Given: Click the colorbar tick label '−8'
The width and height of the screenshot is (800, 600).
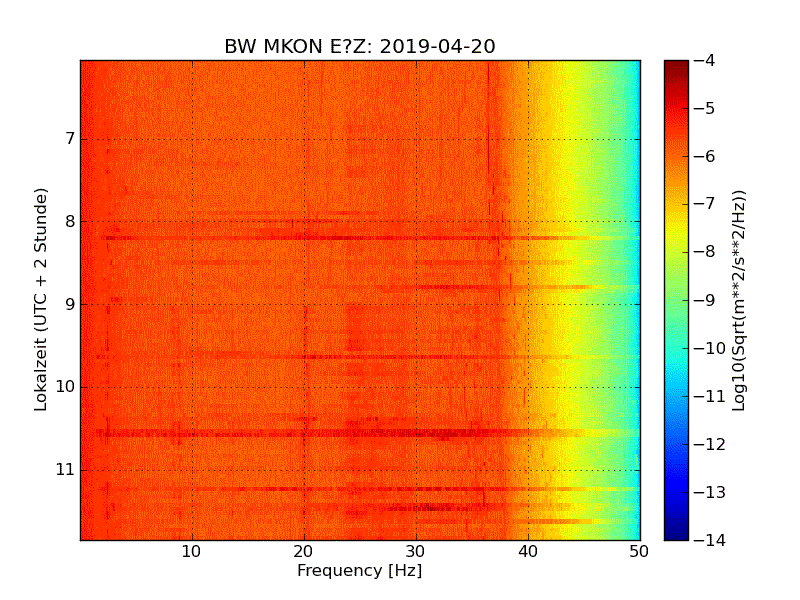Looking at the screenshot, I should click(x=705, y=252).
